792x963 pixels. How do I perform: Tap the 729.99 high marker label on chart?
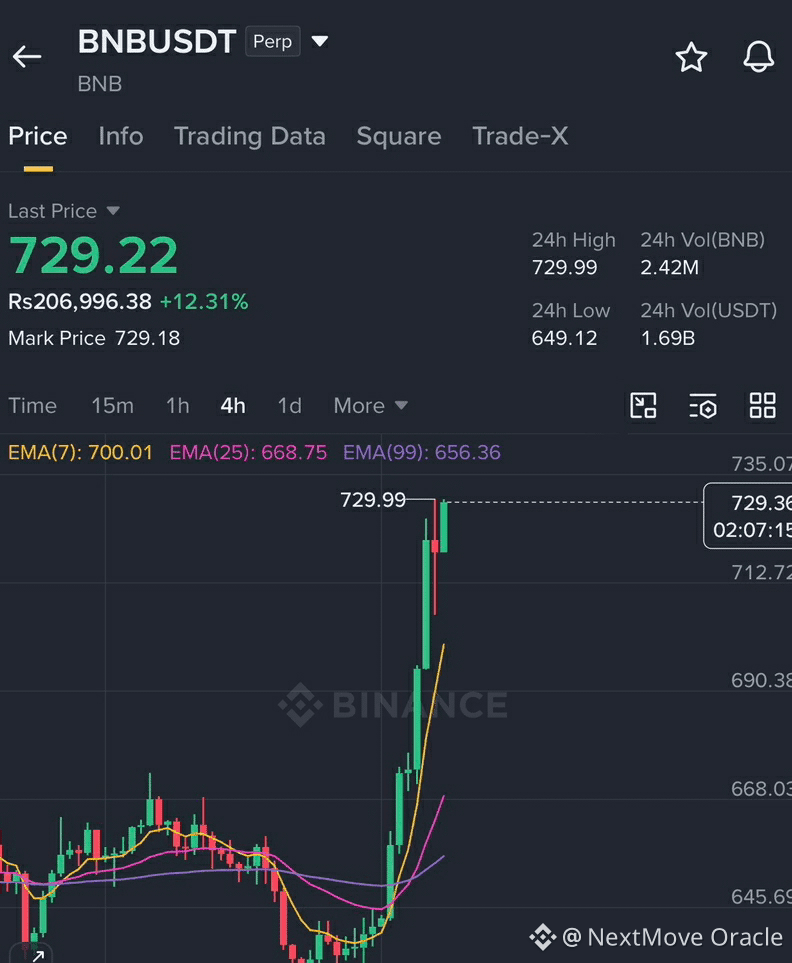click(373, 500)
